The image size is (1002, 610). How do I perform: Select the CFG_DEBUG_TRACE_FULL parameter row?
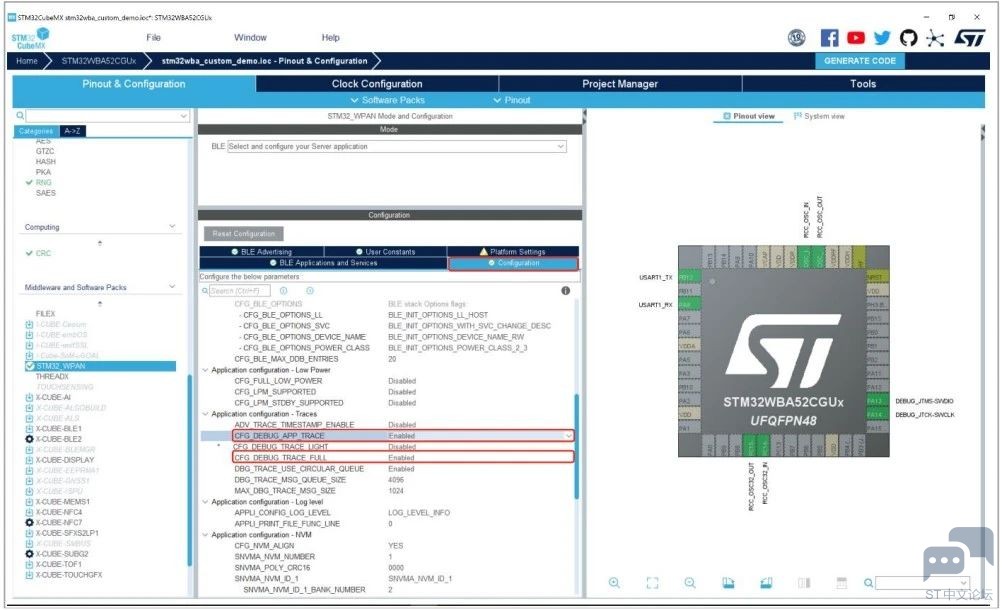click(403, 457)
